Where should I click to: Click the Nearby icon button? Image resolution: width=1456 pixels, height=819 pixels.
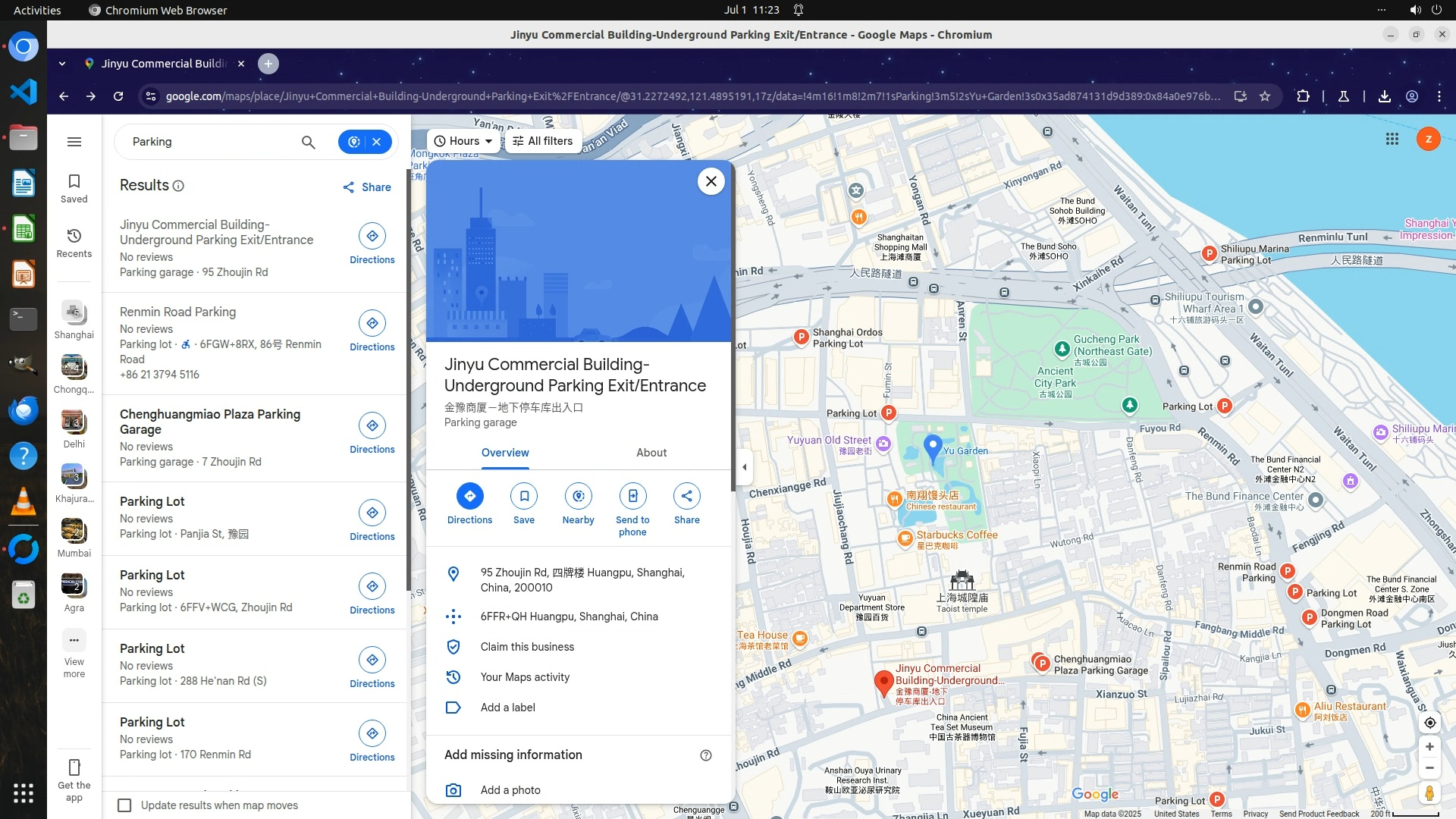pyautogui.click(x=578, y=497)
